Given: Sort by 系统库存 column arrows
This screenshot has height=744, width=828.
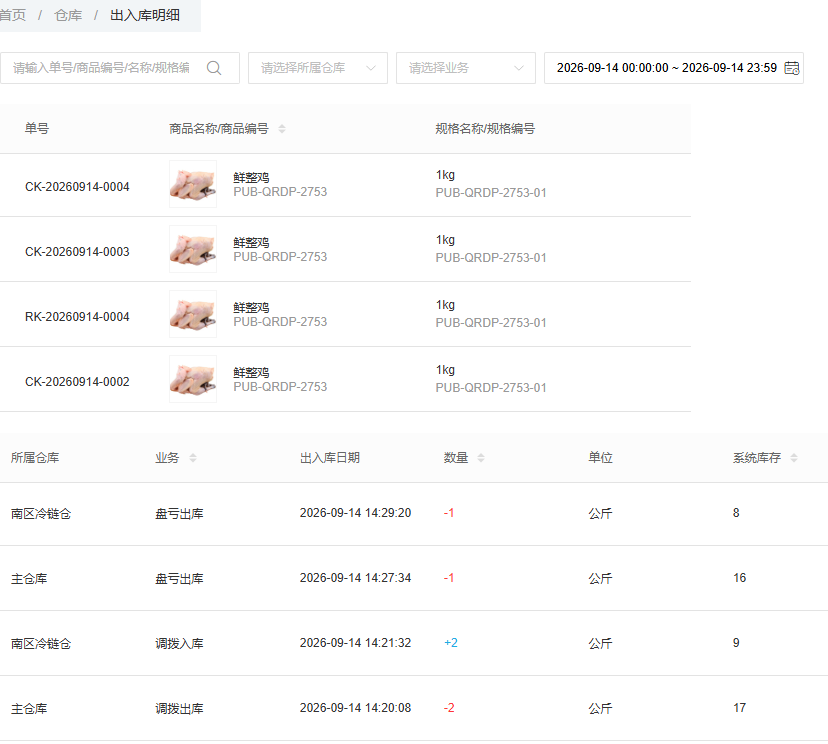Looking at the screenshot, I should (x=794, y=458).
